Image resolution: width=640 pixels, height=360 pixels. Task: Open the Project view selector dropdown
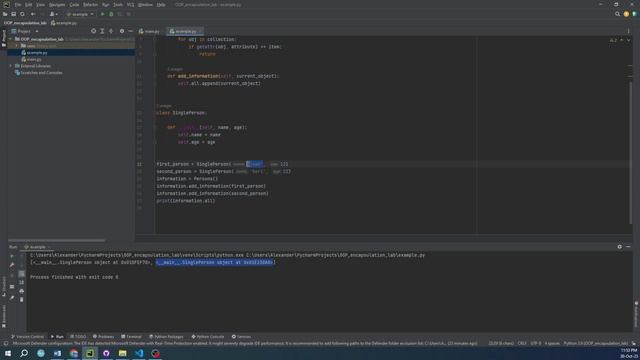(x=25, y=31)
